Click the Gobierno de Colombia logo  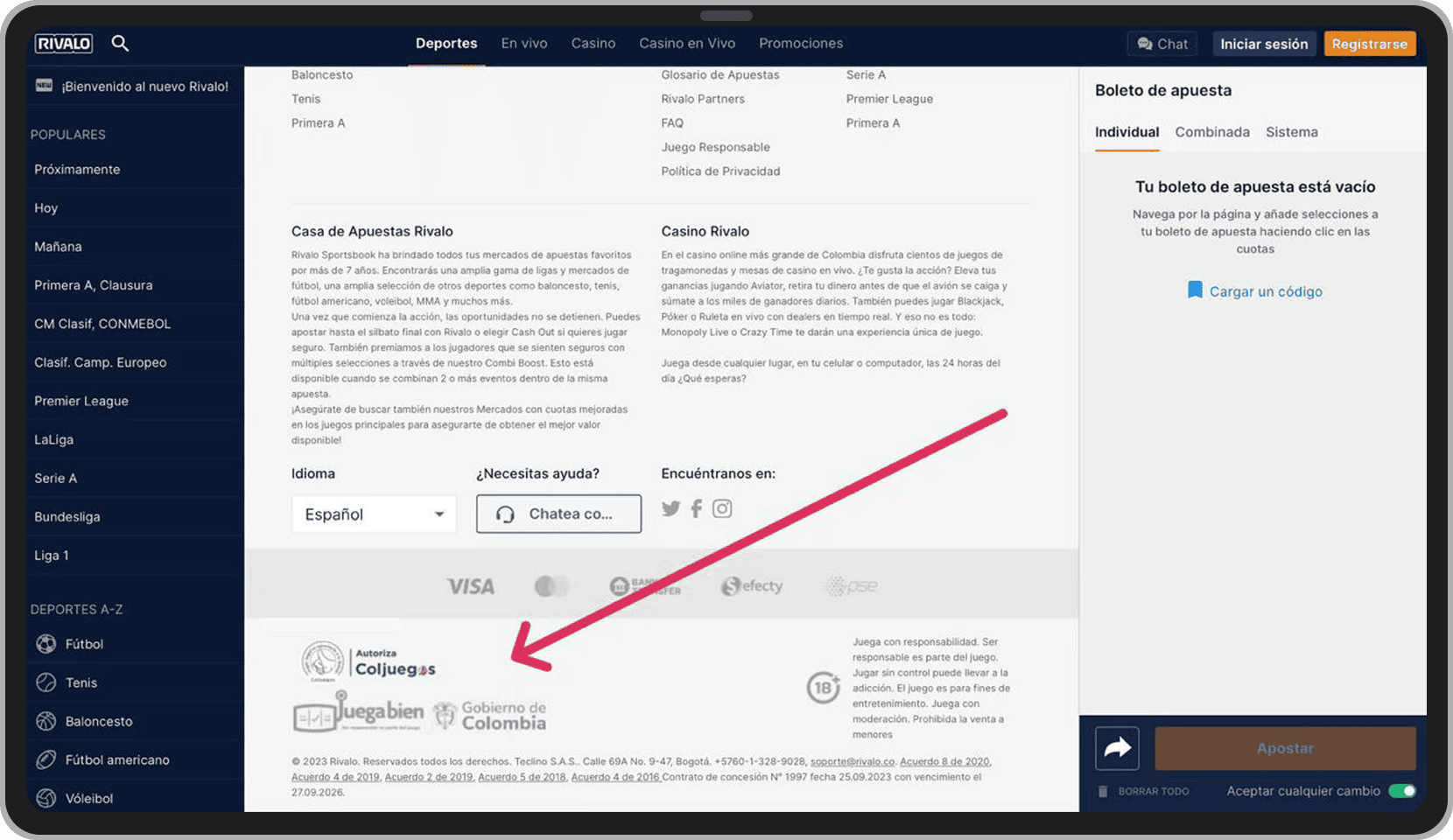coord(489,715)
